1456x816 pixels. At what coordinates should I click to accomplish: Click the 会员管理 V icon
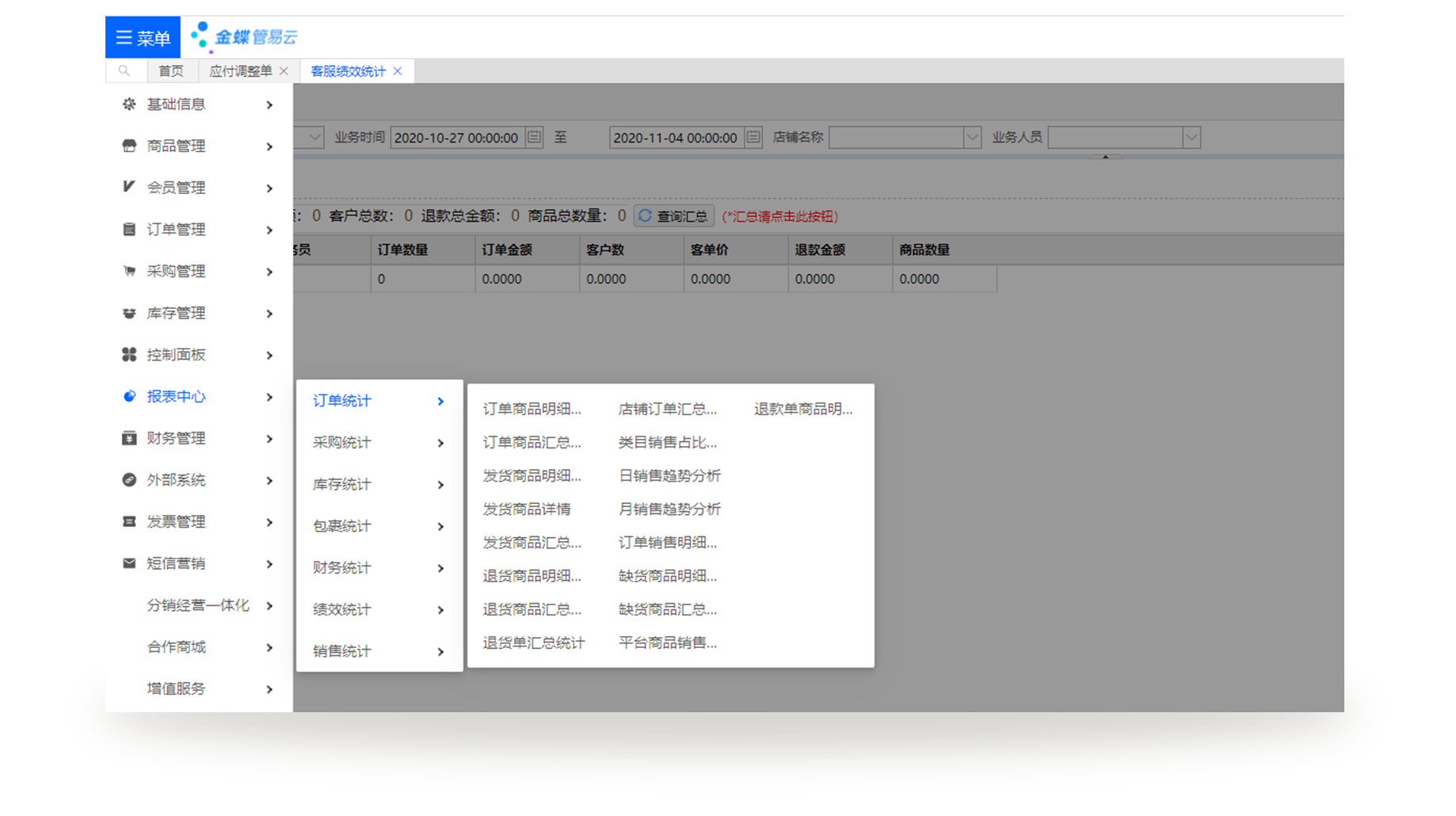point(129,187)
